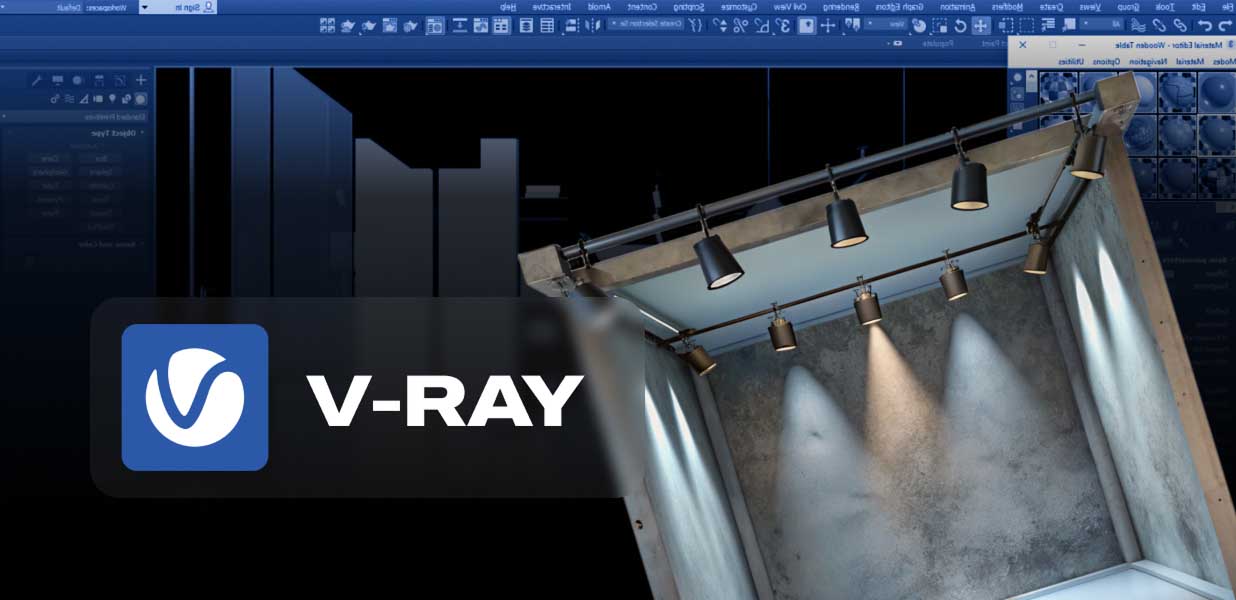Switch to the Hierarchy command panel tab

tap(99, 81)
